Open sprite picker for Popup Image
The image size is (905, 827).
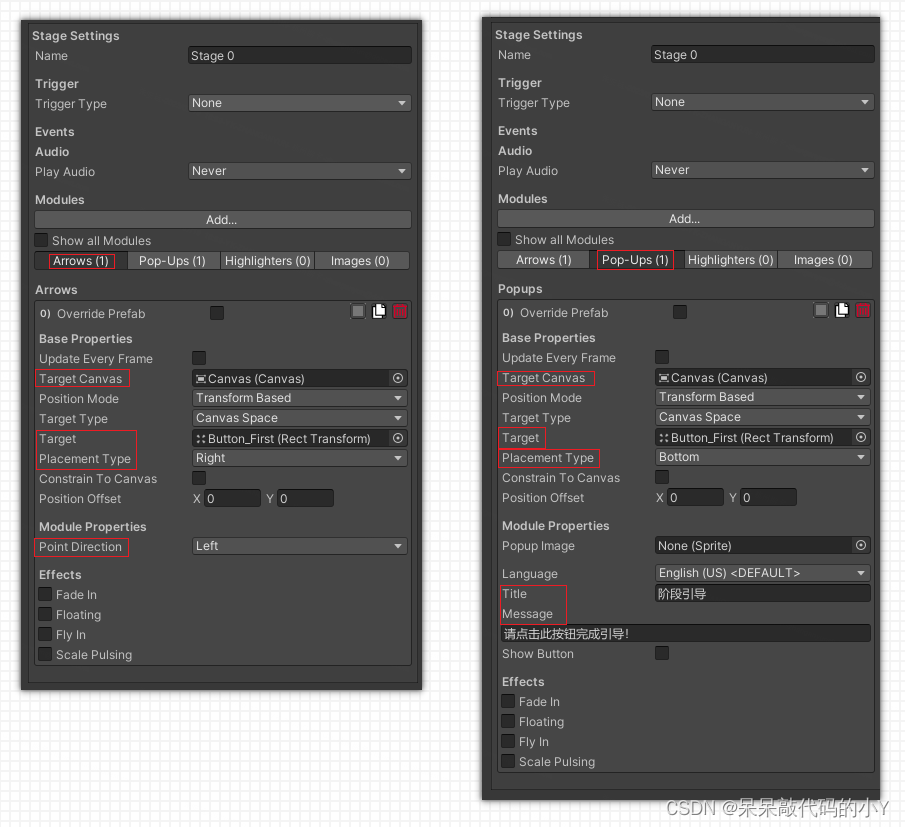tap(861, 545)
